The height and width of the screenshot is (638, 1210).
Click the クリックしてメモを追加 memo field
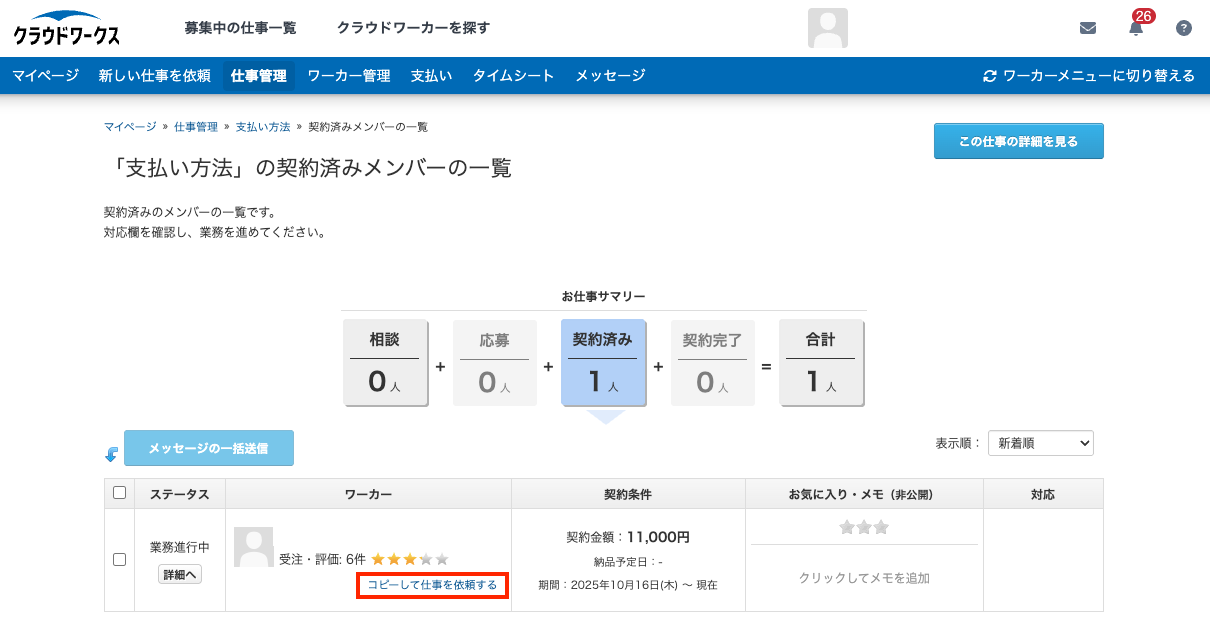(x=864, y=578)
